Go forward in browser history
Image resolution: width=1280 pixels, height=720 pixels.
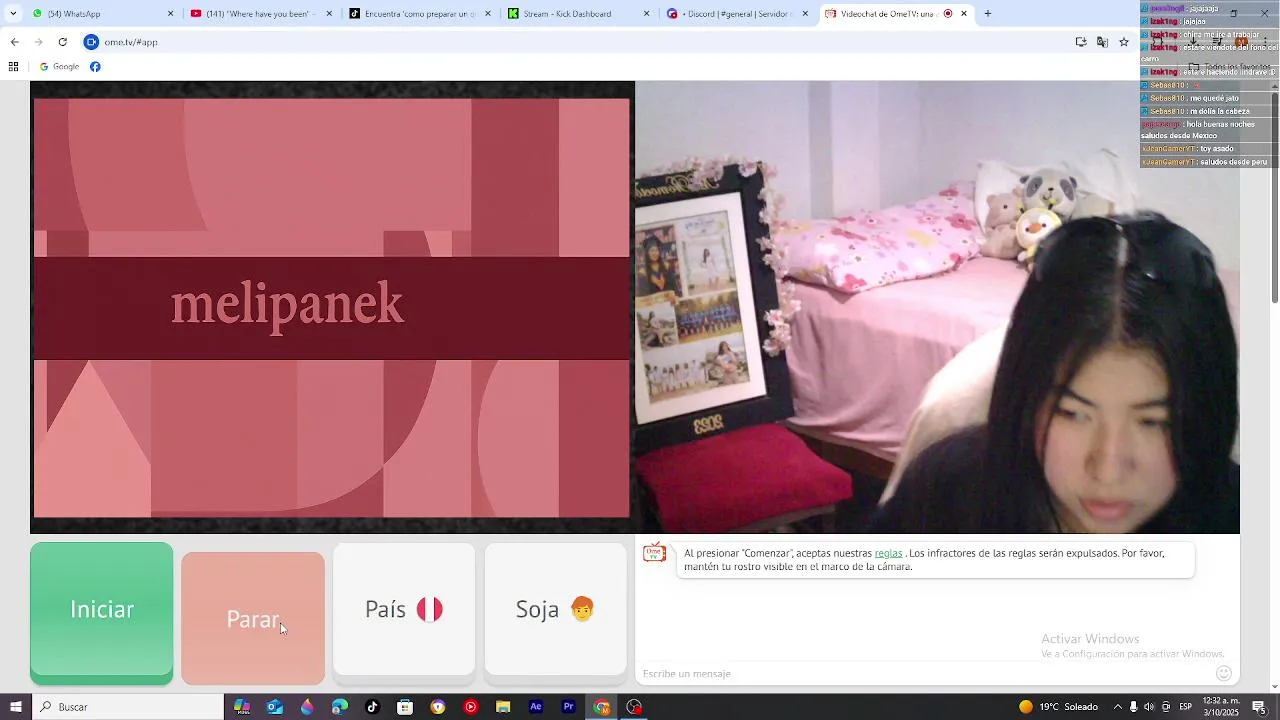[x=38, y=42]
